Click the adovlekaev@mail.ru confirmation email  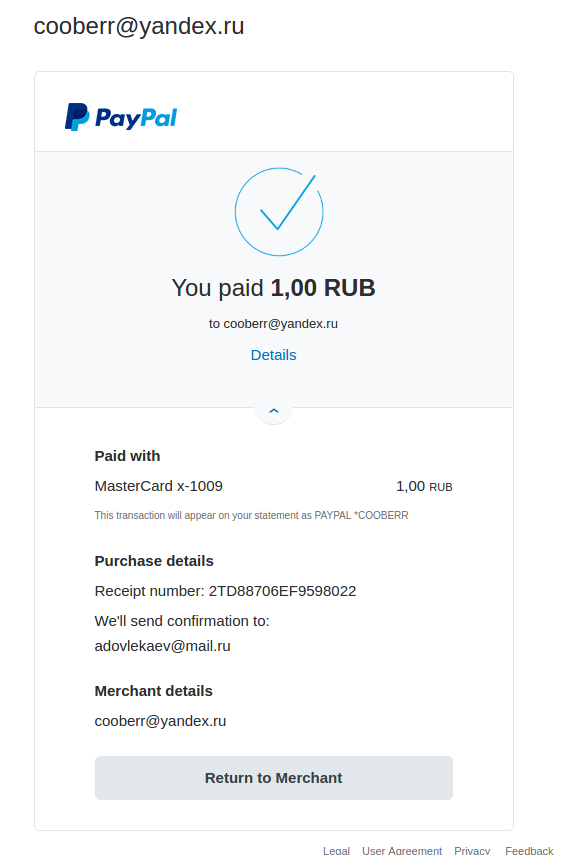tap(162, 646)
